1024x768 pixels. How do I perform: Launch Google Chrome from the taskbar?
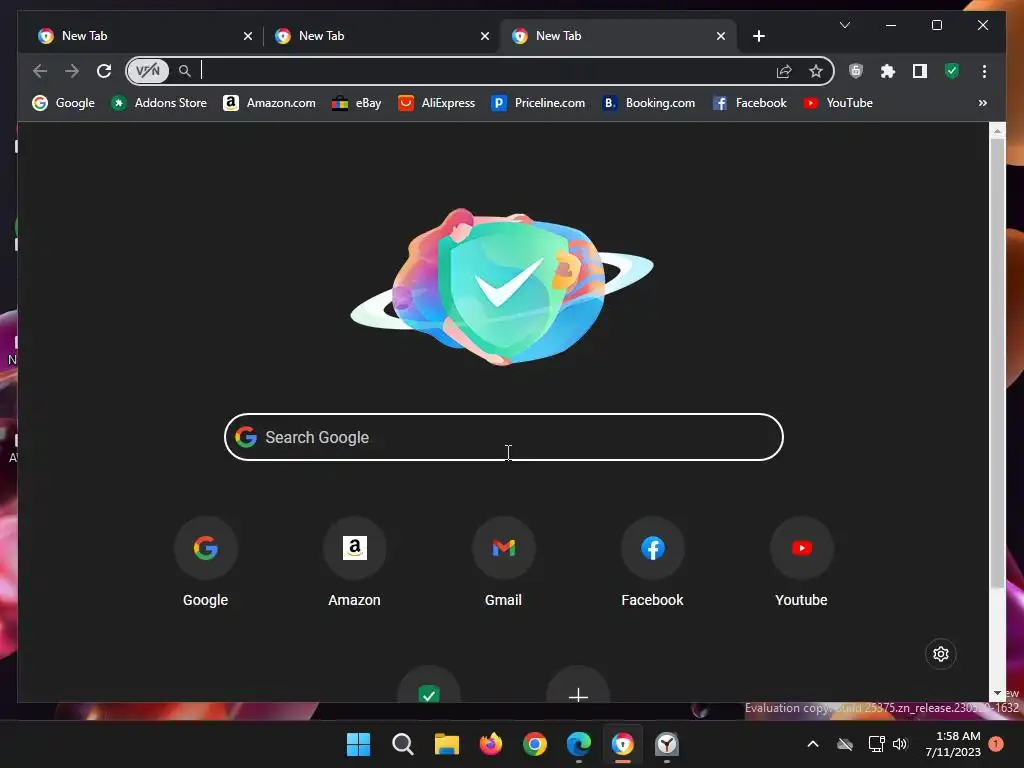point(535,744)
